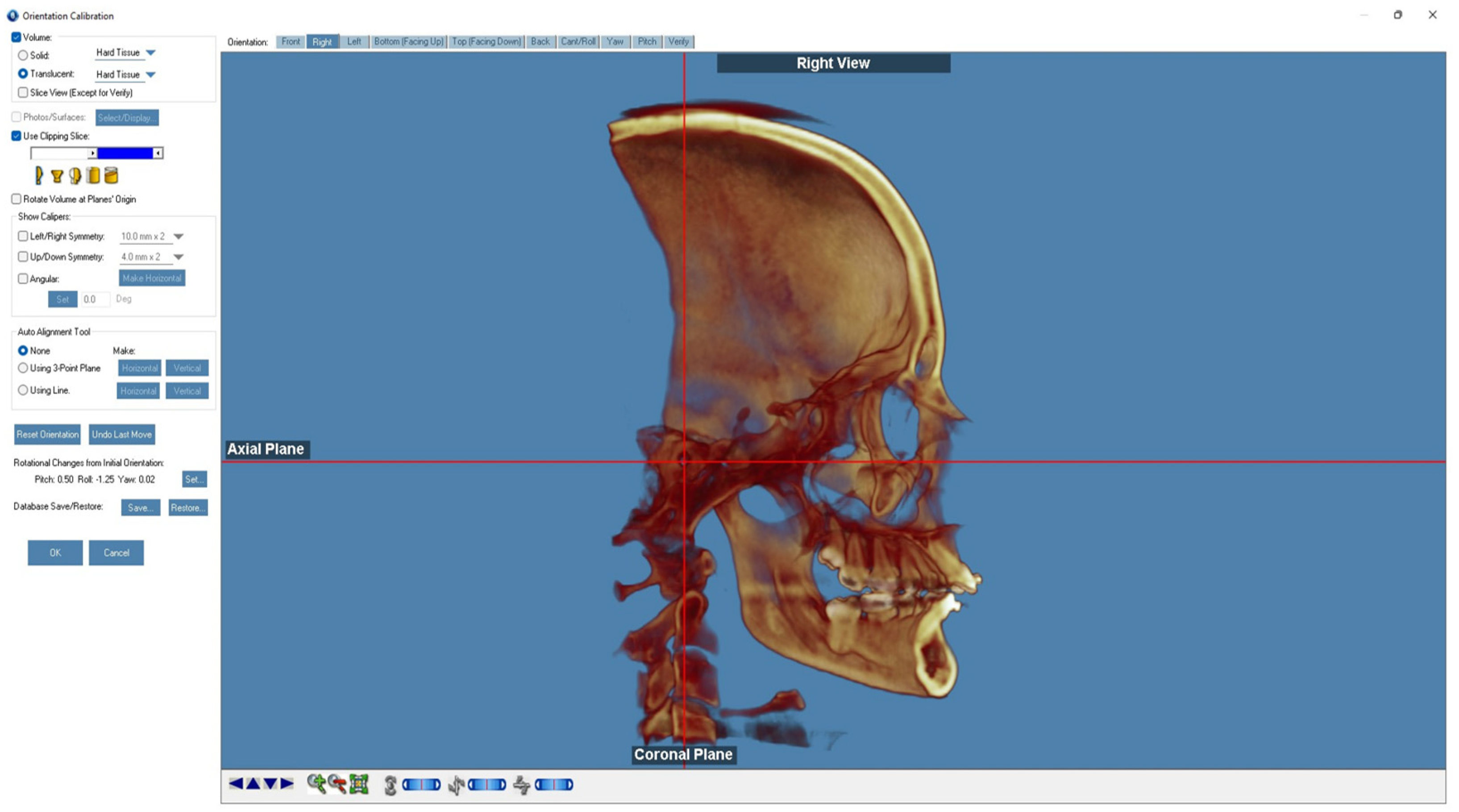This screenshot has width=1459, height=812.
Task: Select the tilted yellow cylinder clipping icon
Action: tap(111, 175)
